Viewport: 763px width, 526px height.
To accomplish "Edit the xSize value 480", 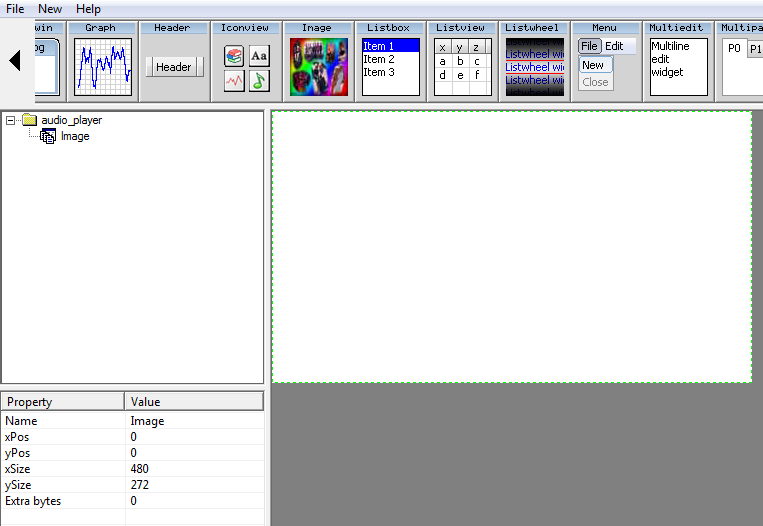I will (x=195, y=469).
